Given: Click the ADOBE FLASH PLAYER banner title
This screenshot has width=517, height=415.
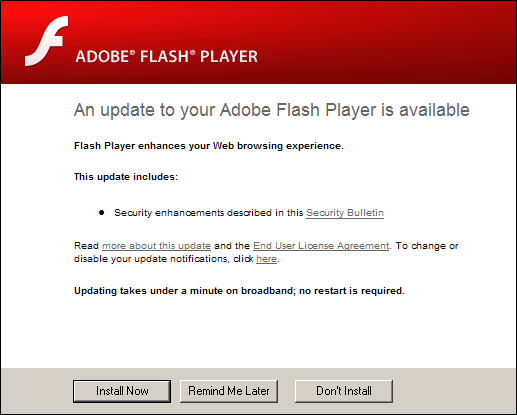Looking at the screenshot, I should (x=166, y=56).
